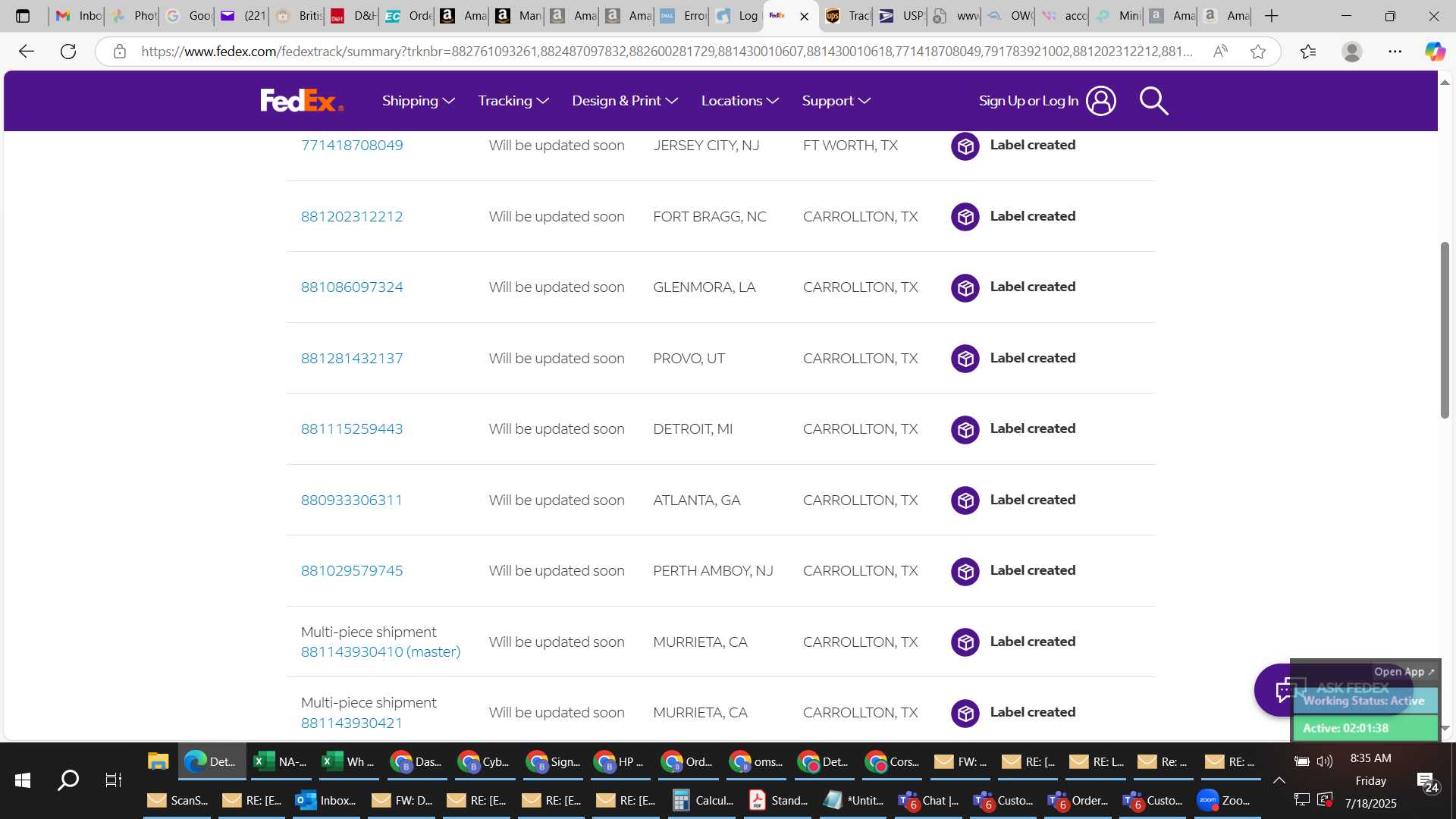Click the page vertical scrollbar thumb
The width and height of the screenshot is (1456, 819).
(x=1445, y=330)
